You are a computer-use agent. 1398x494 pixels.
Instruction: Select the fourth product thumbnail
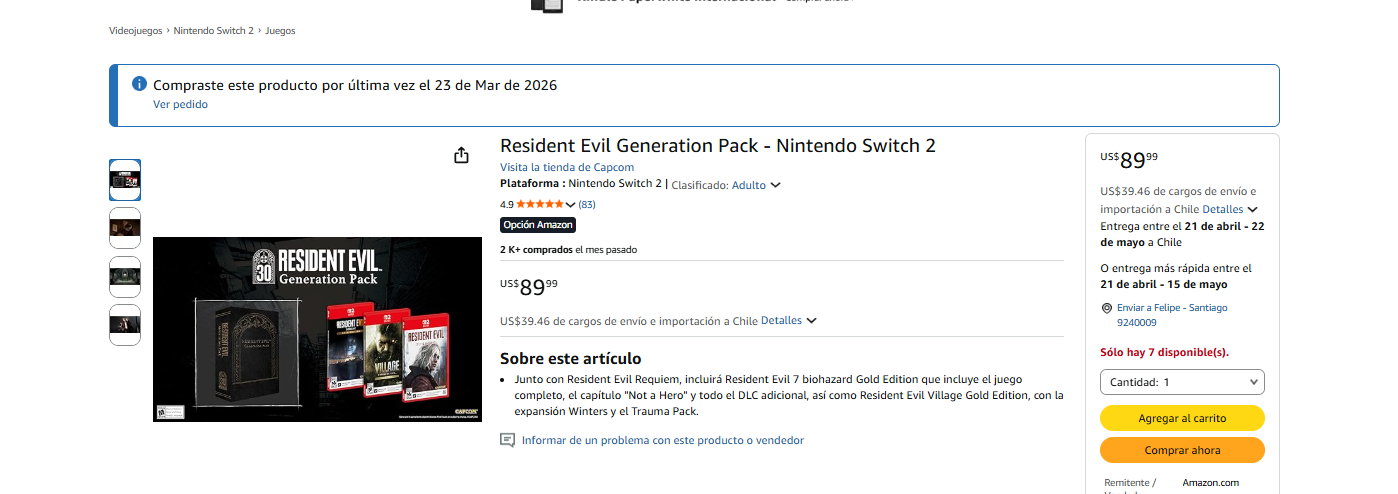(x=125, y=325)
